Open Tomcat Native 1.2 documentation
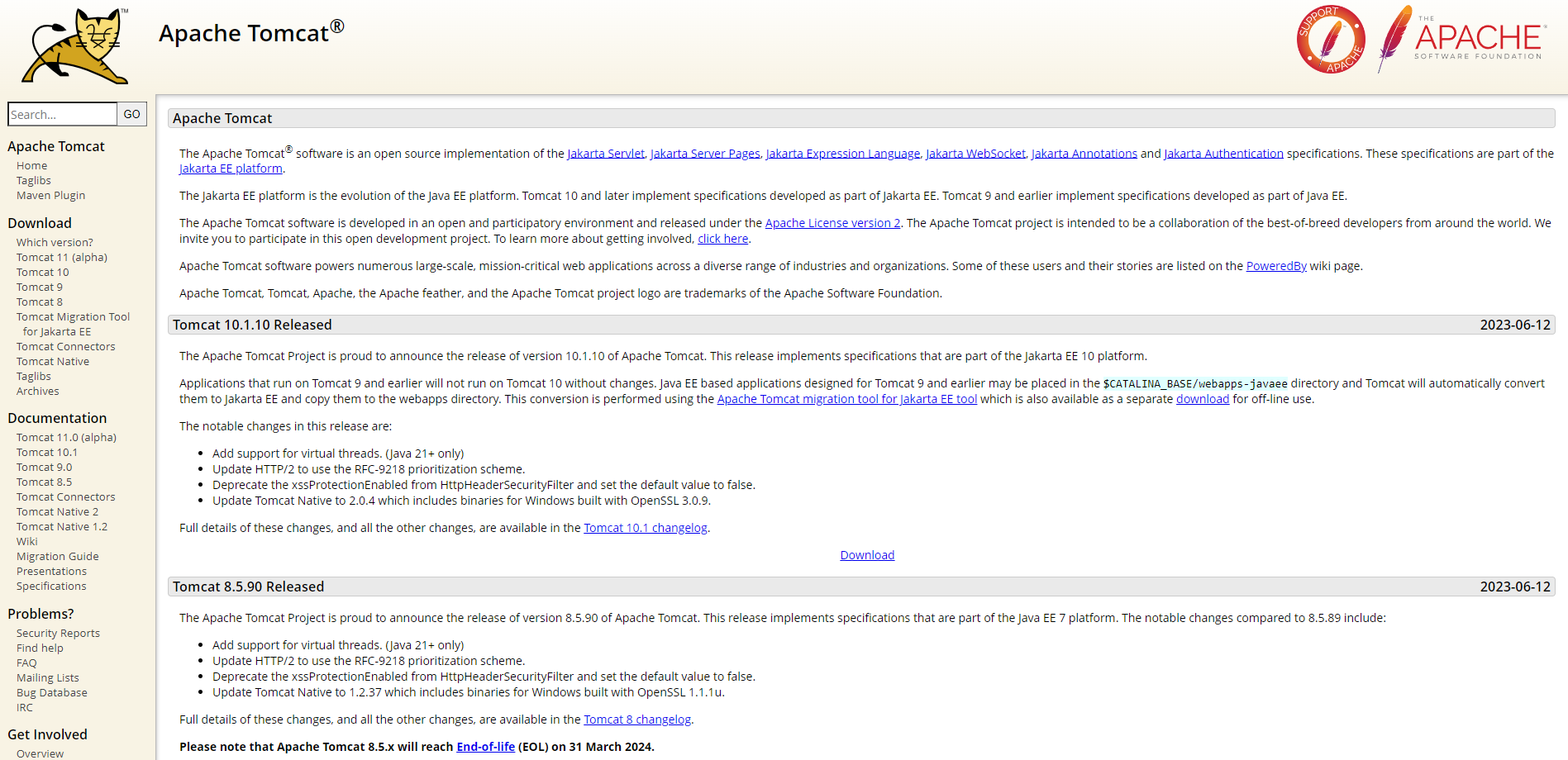The image size is (1568, 760). click(x=62, y=526)
